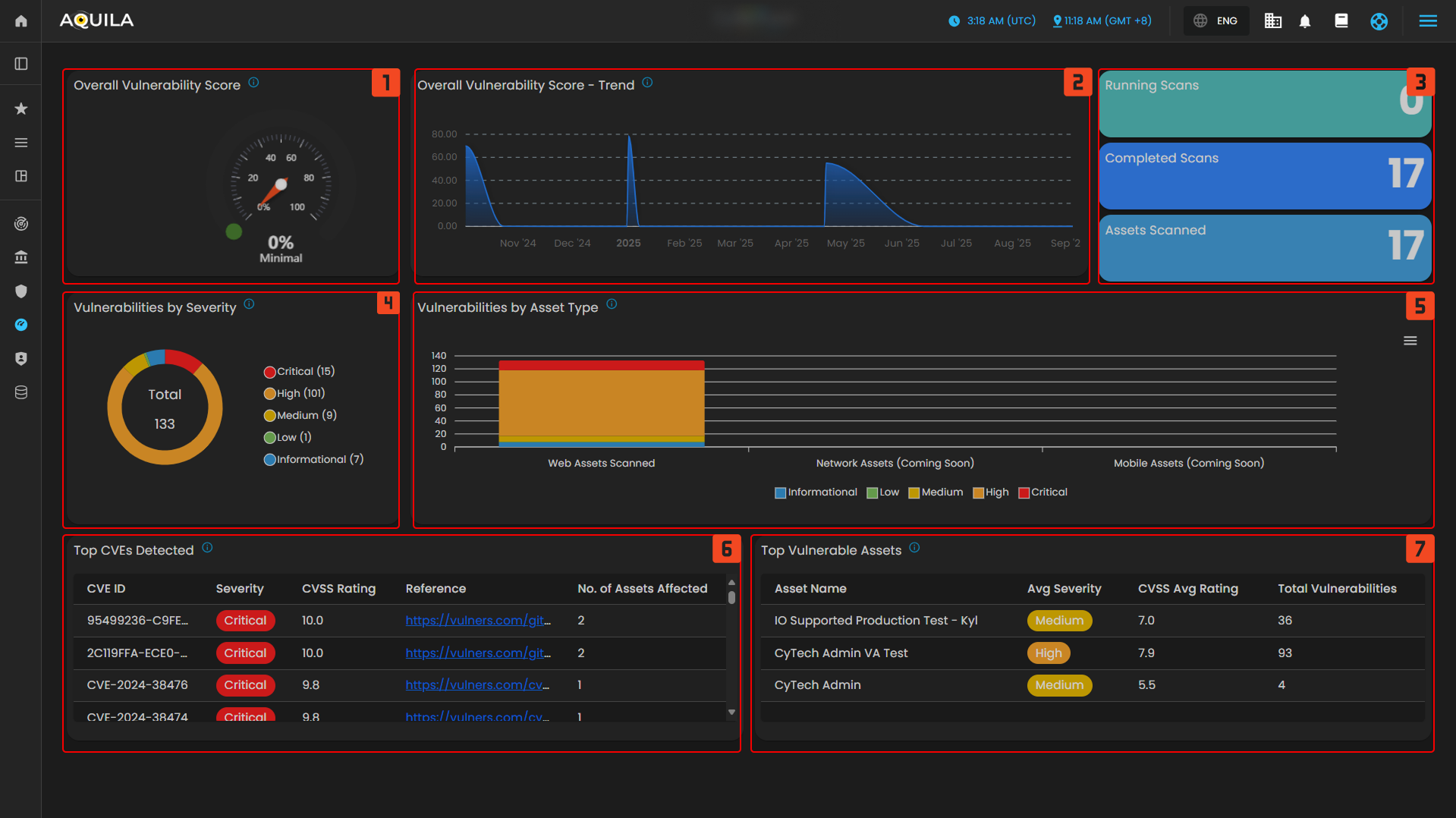The width and height of the screenshot is (1456, 818).
Task: Click the Completed Scans tile
Action: [x=1264, y=176]
